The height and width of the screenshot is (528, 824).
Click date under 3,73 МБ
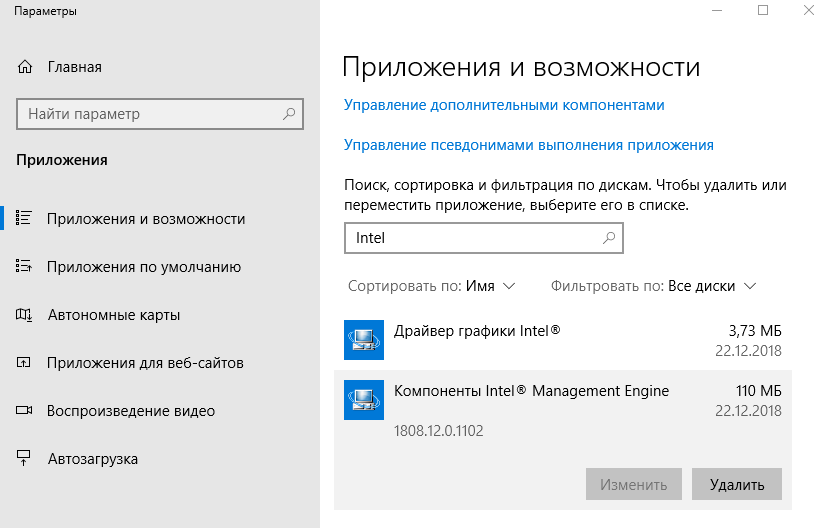pyautogui.click(x=748, y=351)
